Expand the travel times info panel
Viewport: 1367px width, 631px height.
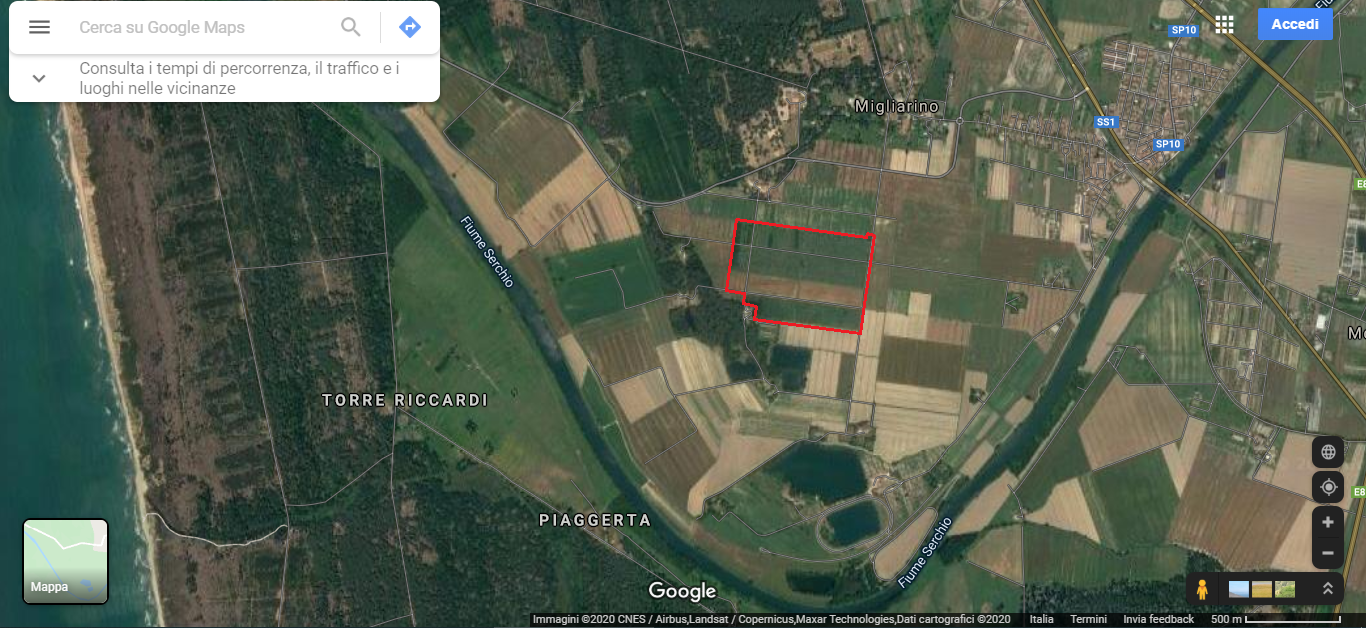pyautogui.click(x=39, y=78)
